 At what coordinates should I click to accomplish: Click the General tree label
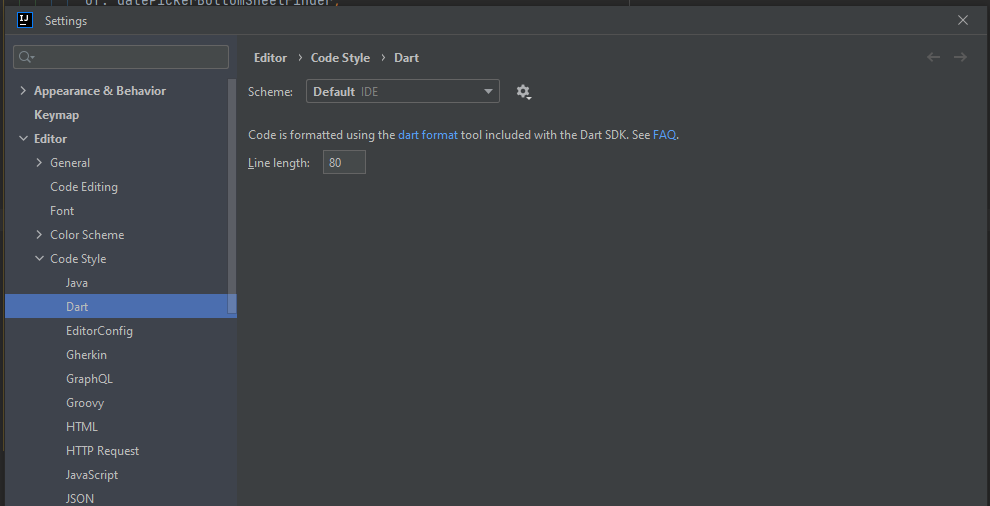pos(70,163)
